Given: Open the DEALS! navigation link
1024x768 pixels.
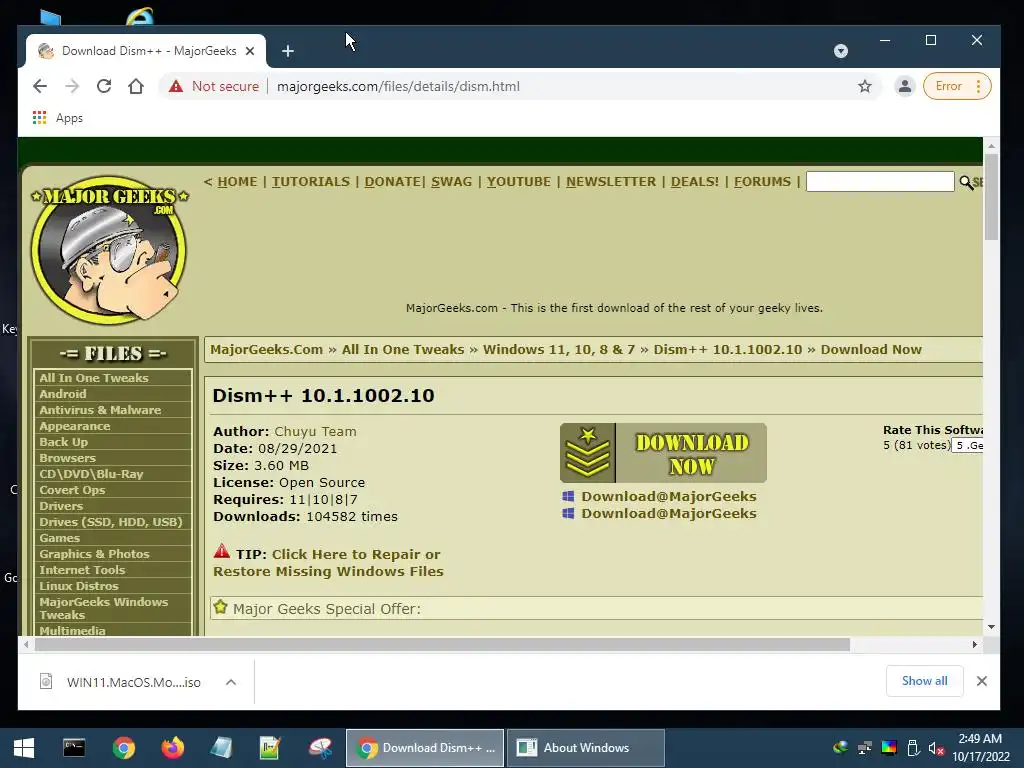Looking at the screenshot, I should (694, 182).
